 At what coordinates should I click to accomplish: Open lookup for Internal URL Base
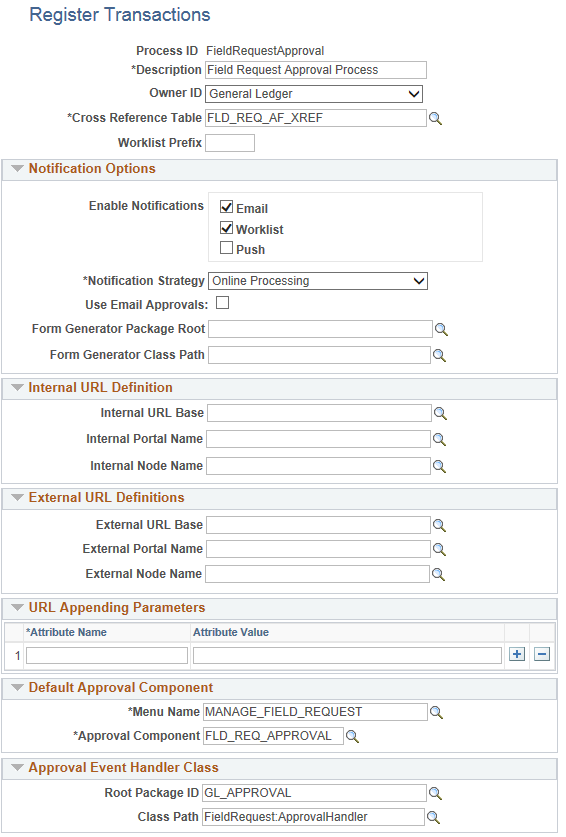[440, 413]
